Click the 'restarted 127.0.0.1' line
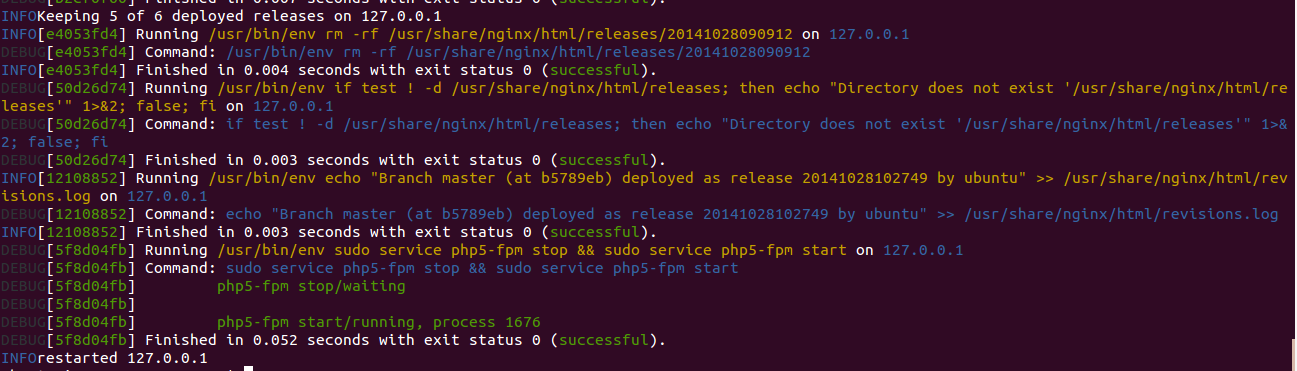 coord(122,358)
